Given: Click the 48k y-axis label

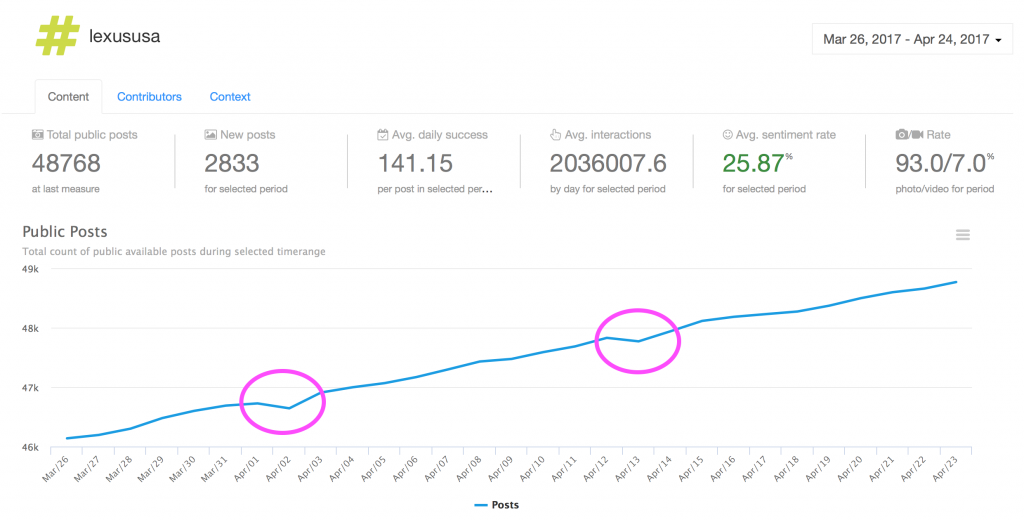Looking at the screenshot, I should pyautogui.click(x=30, y=329).
